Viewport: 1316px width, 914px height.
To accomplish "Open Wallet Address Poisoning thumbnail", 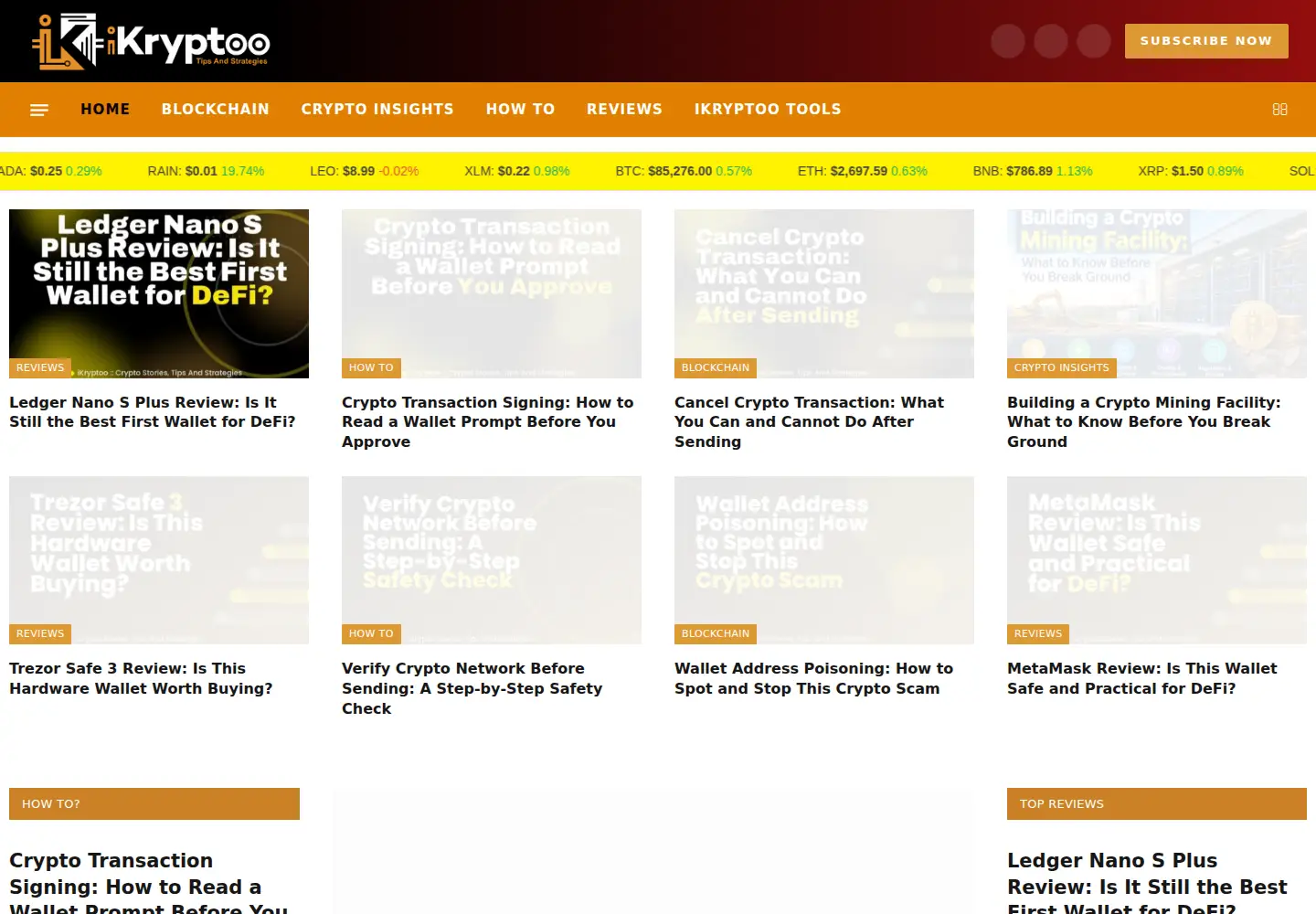I will [x=824, y=560].
